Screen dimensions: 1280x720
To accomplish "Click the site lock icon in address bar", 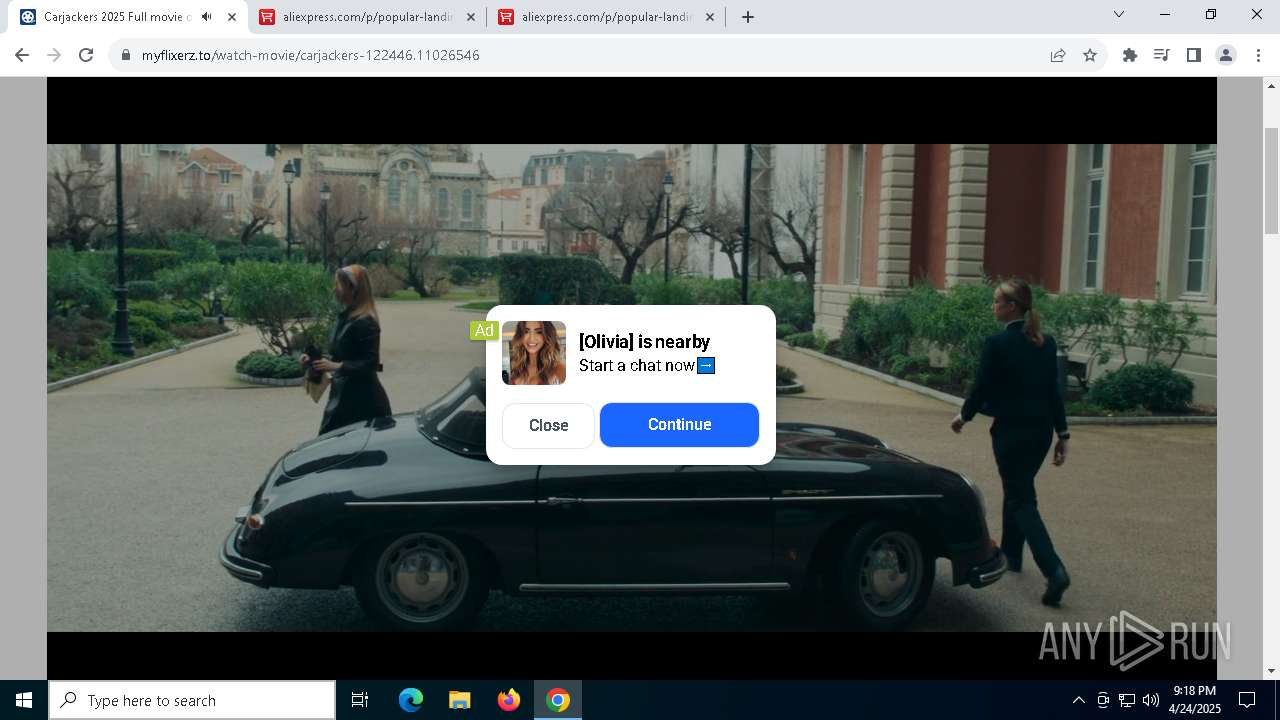I will (125, 55).
